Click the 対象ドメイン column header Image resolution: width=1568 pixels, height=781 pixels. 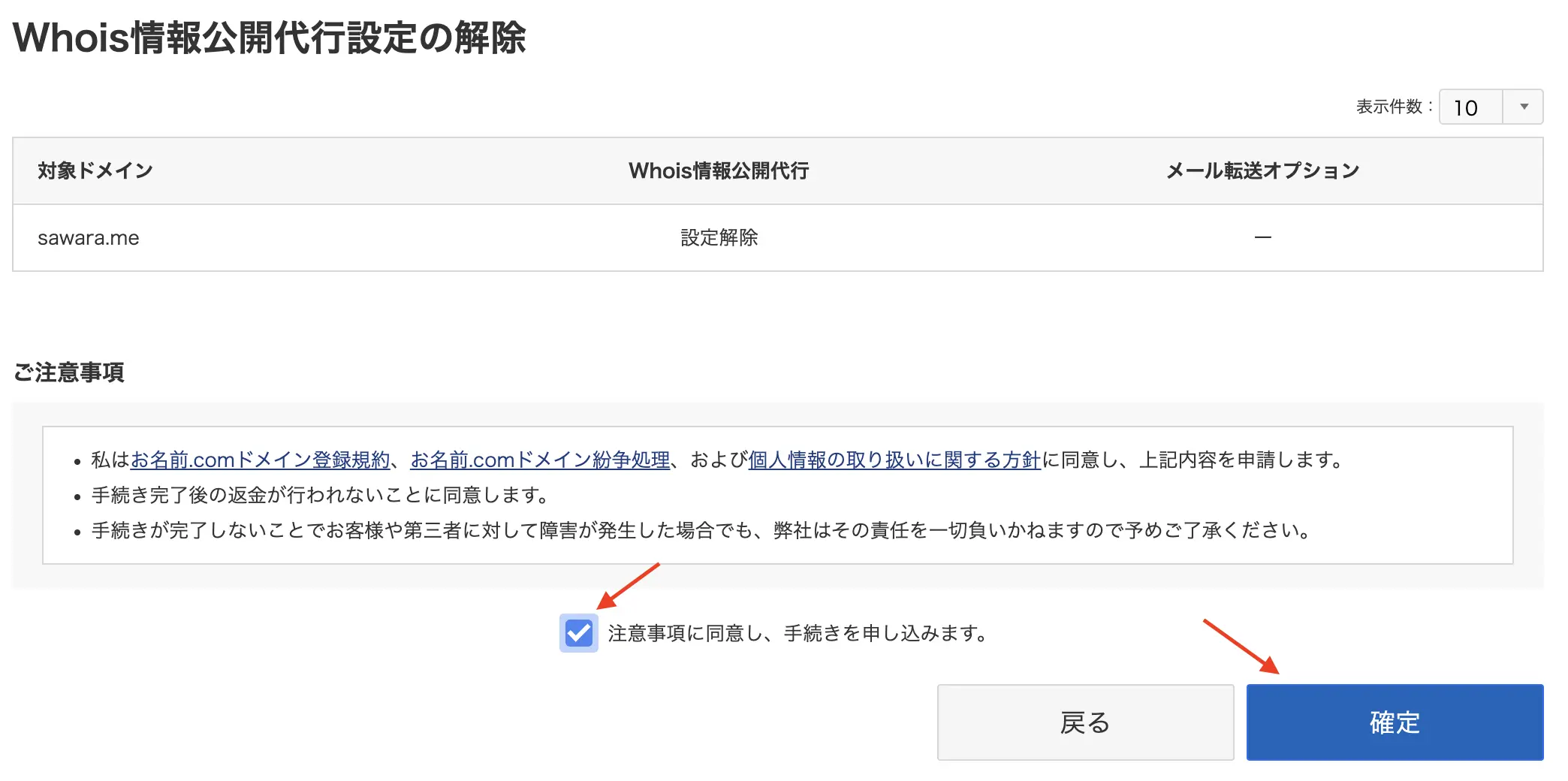tap(95, 170)
